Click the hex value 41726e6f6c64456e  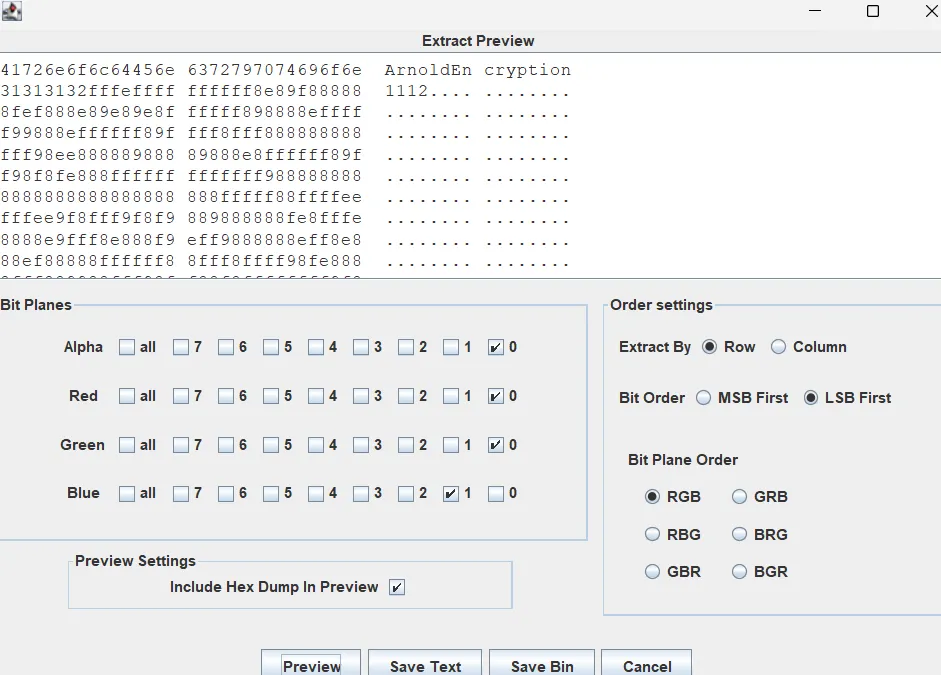[x=88, y=70]
